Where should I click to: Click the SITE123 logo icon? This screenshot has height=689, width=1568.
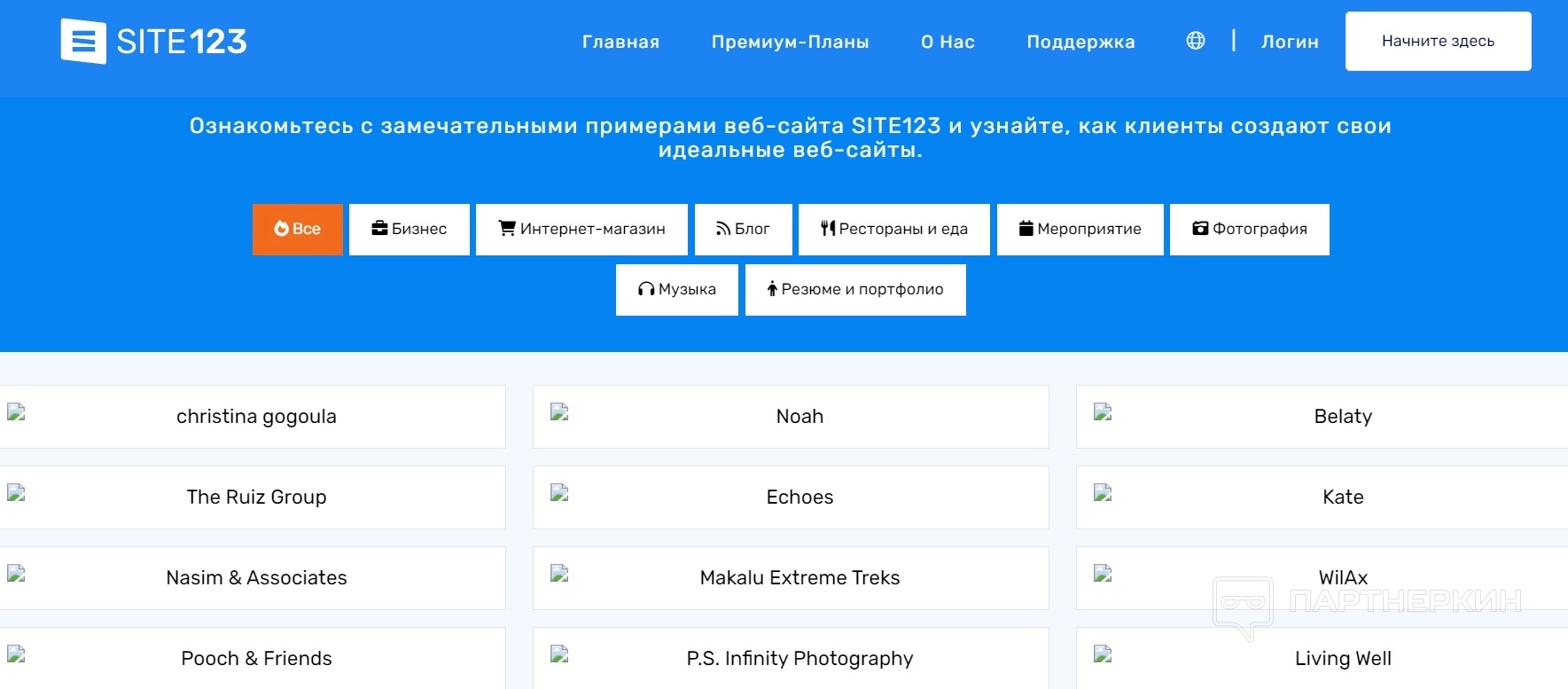[x=83, y=41]
